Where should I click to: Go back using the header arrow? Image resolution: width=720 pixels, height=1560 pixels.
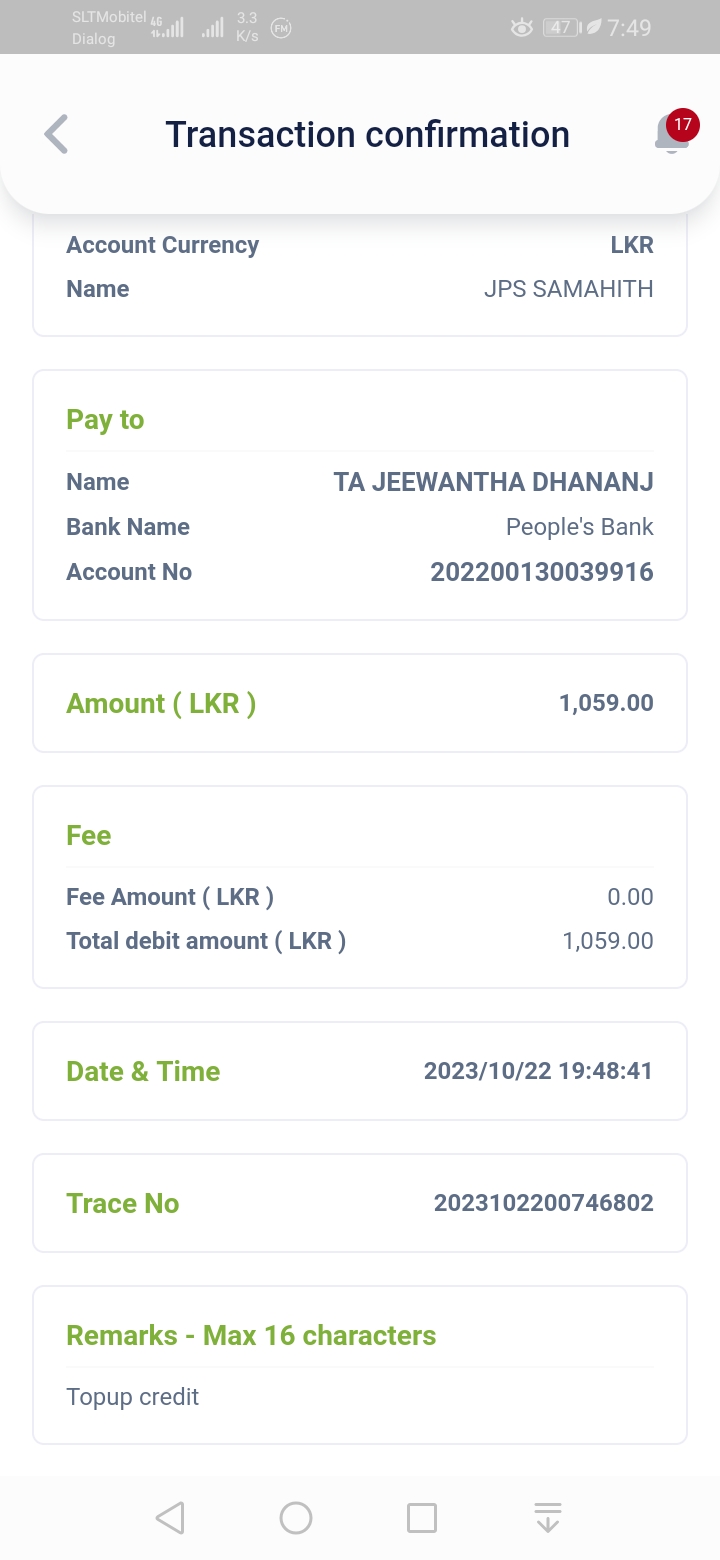coord(57,134)
